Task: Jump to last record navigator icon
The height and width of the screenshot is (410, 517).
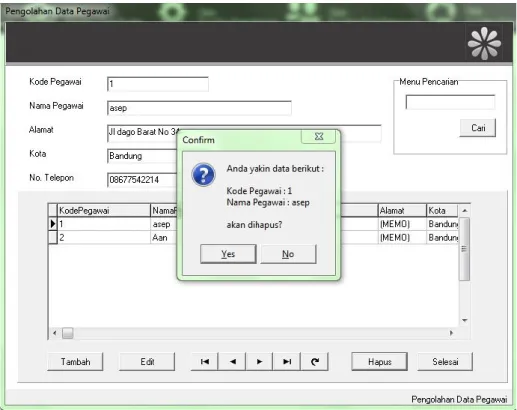Action: point(287,362)
